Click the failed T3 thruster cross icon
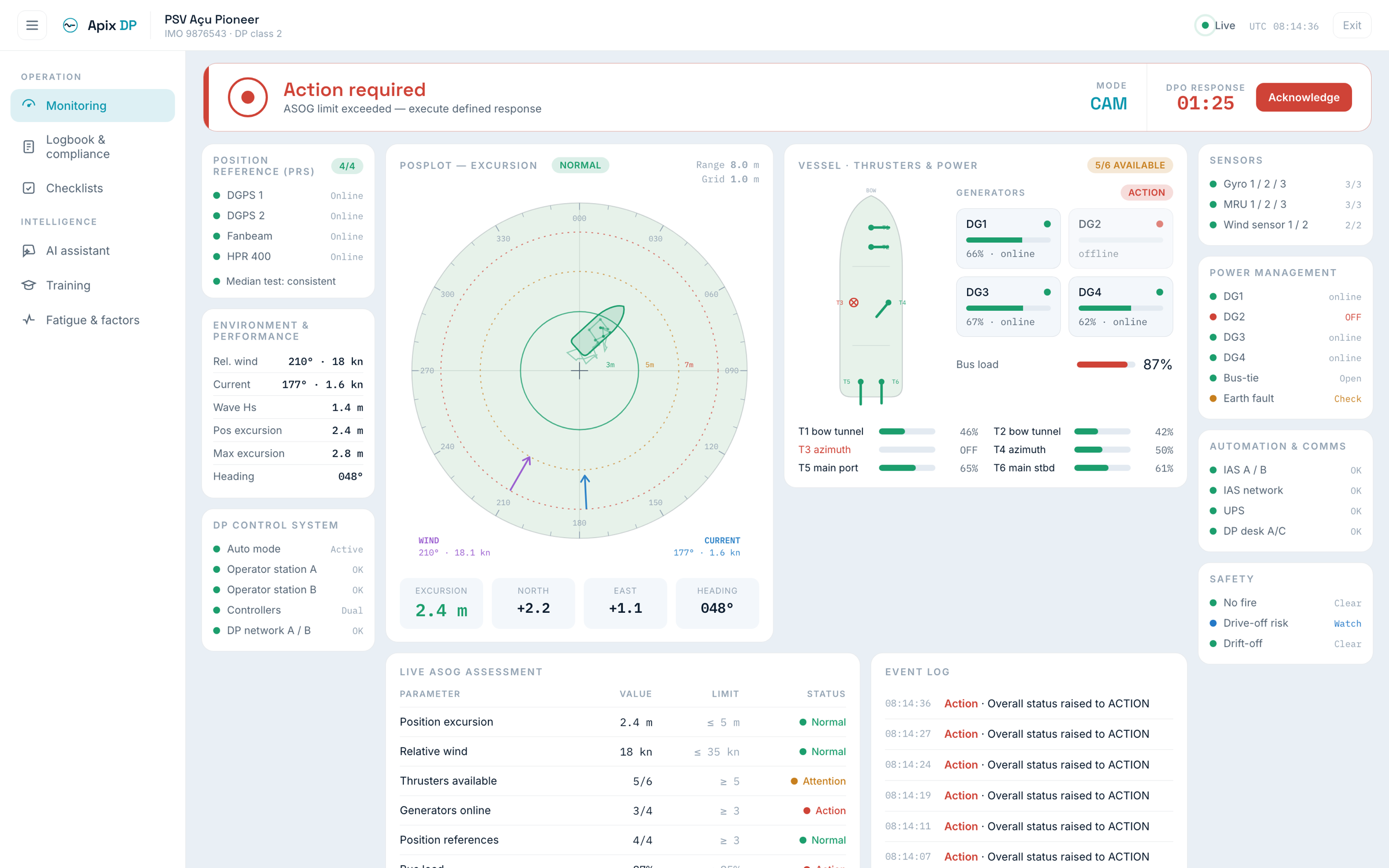Viewport: 1389px width, 868px height. pos(854,303)
